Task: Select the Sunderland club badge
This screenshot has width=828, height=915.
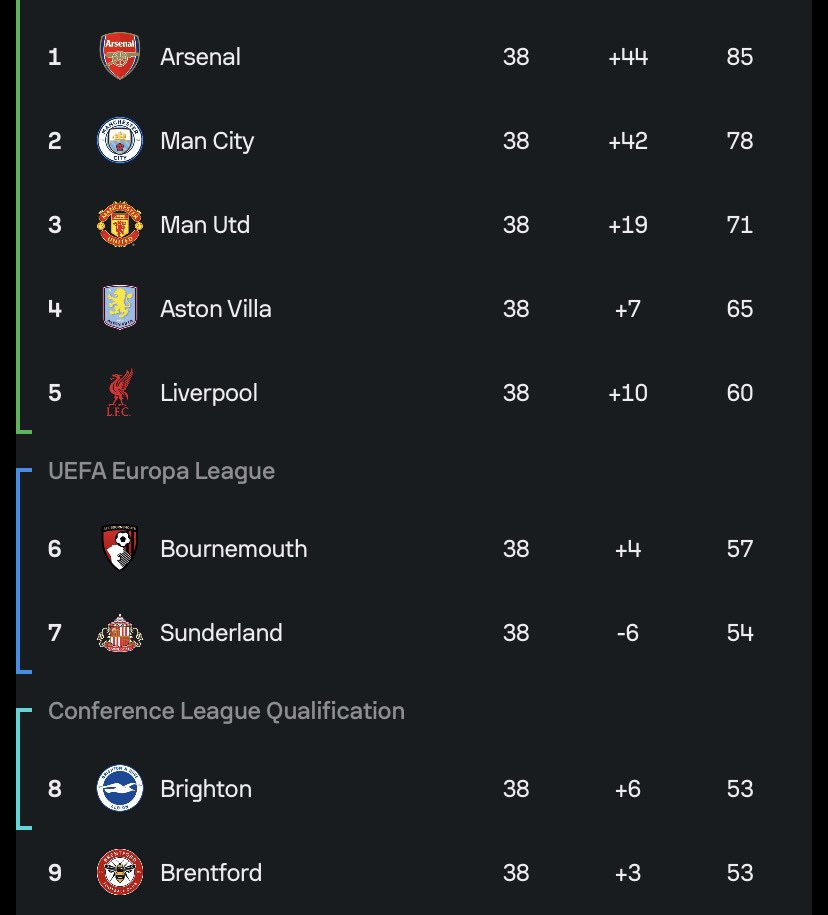Action: [120, 633]
